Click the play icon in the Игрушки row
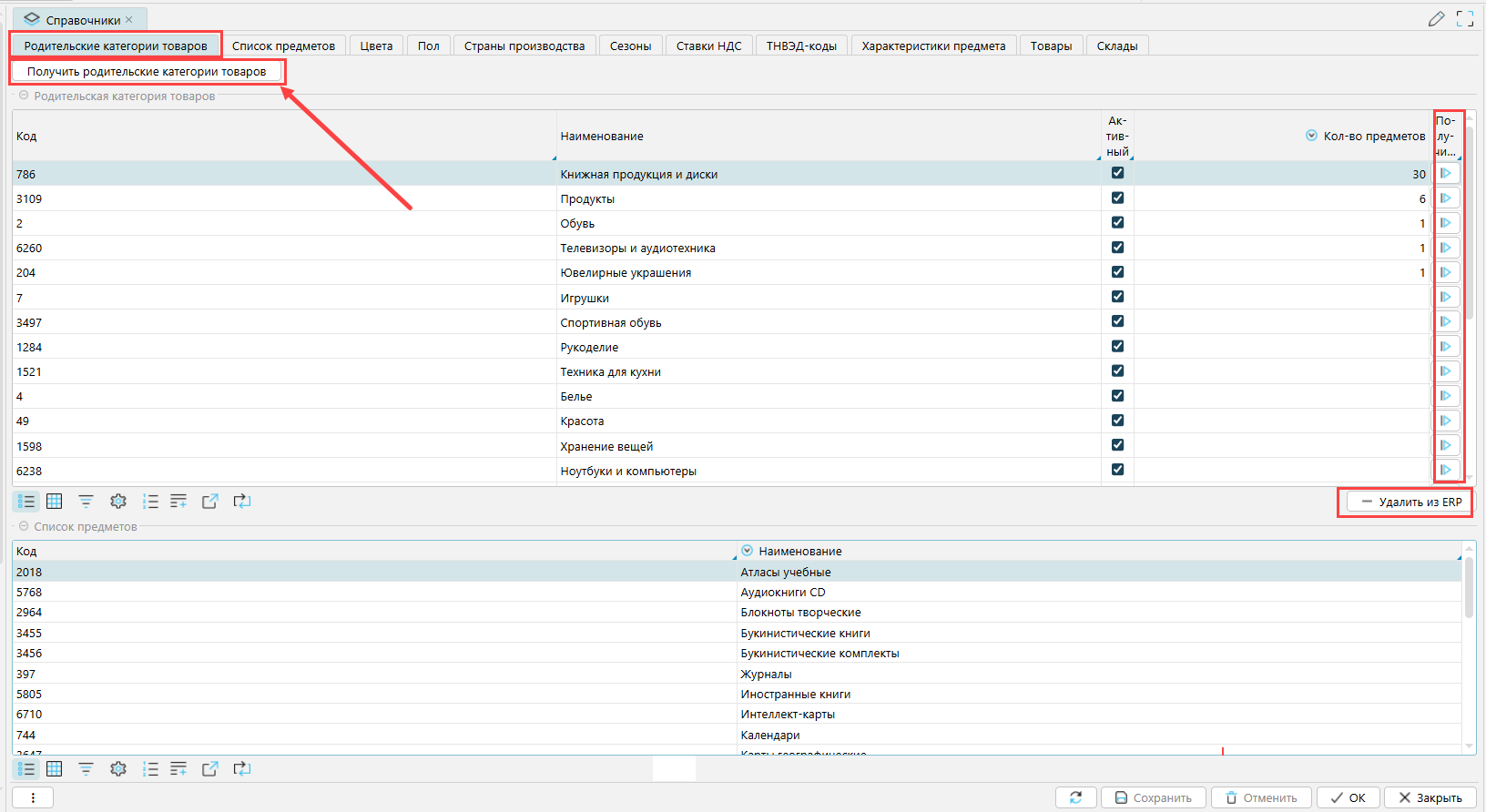Viewport: 1486px width, 812px height. pyautogui.click(x=1446, y=297)
